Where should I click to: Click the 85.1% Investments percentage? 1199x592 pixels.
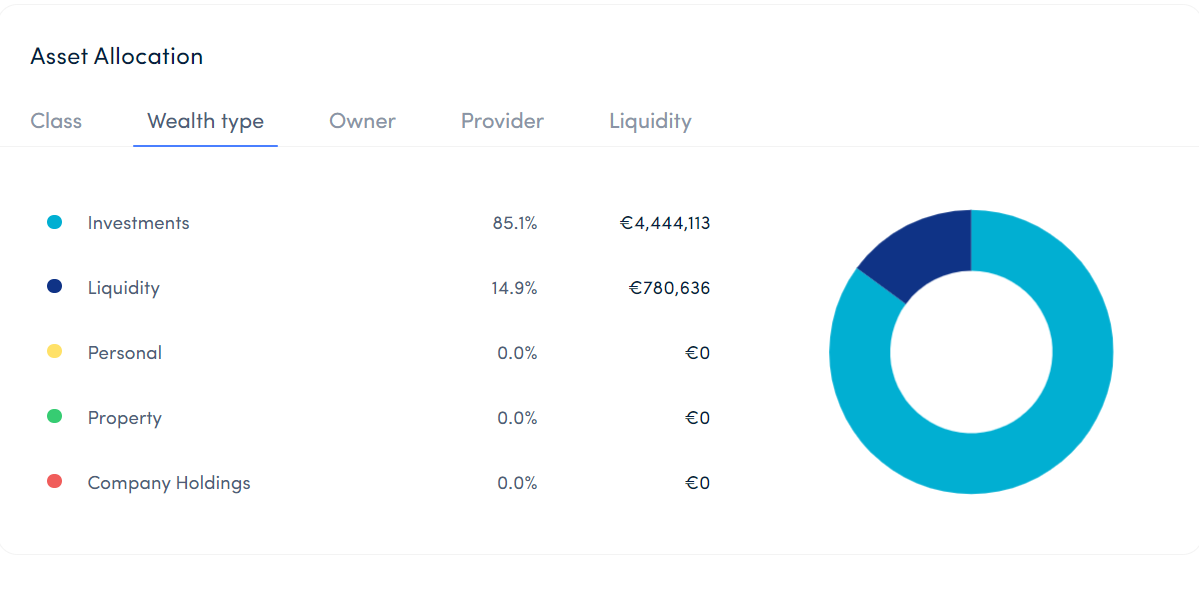coord(515,223)
